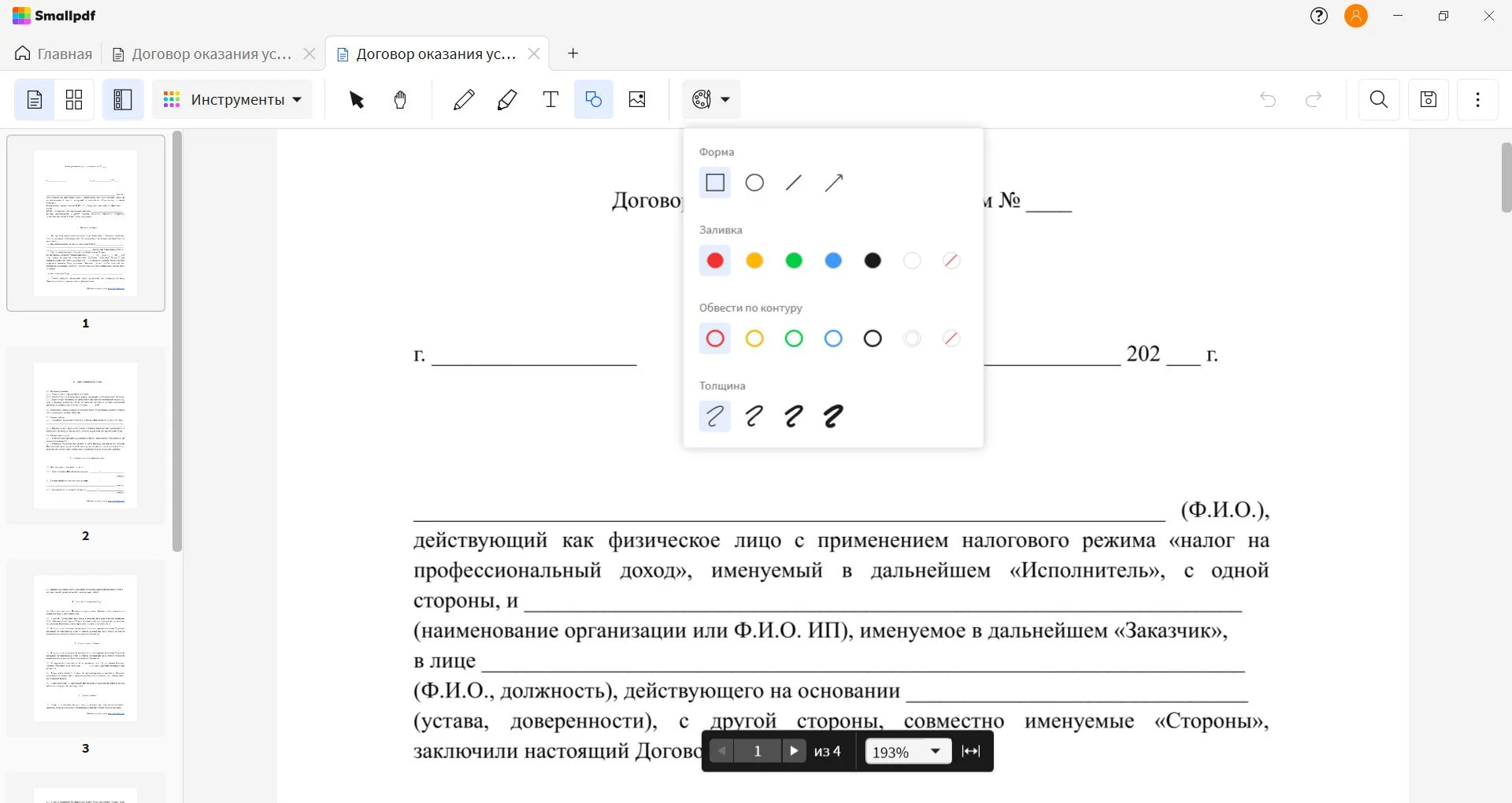Click the fit-to-width button
The image size is (1512, 803).
click(971, 751)
